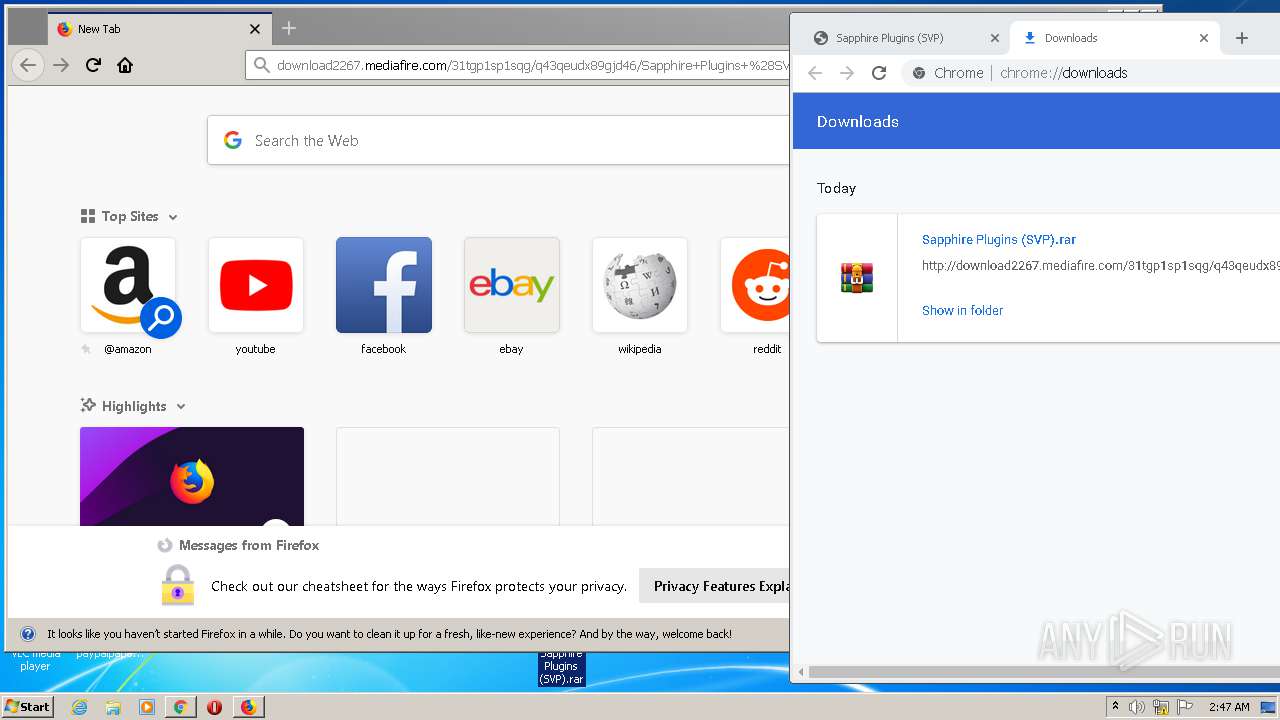Open the Windows Start menu
The height and width of the screenshot is (720, 1280).
(28, 707)
